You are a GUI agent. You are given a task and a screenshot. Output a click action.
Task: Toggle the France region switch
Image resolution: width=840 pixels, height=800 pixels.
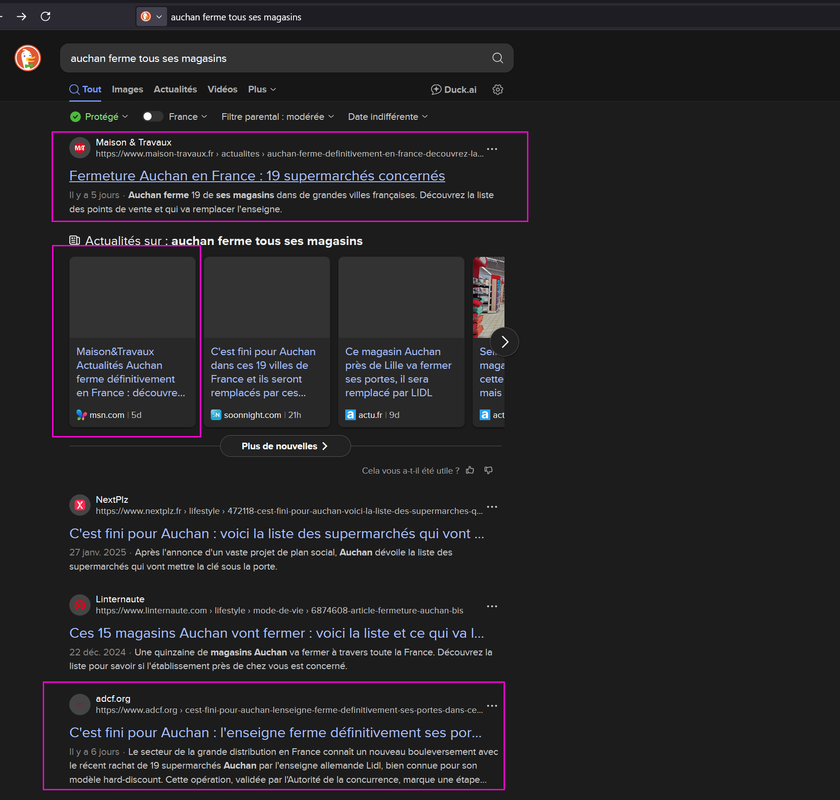(152, 116)
